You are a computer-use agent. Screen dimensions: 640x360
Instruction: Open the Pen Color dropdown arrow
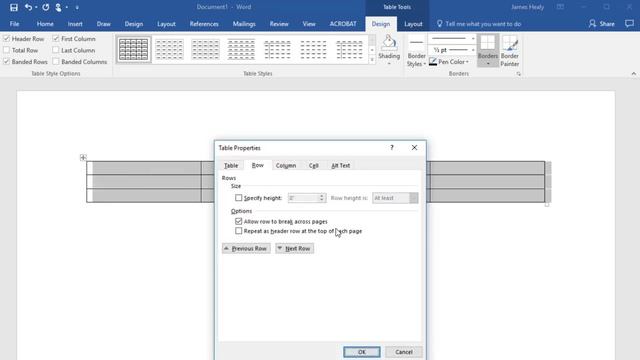[x=467, y=62]
